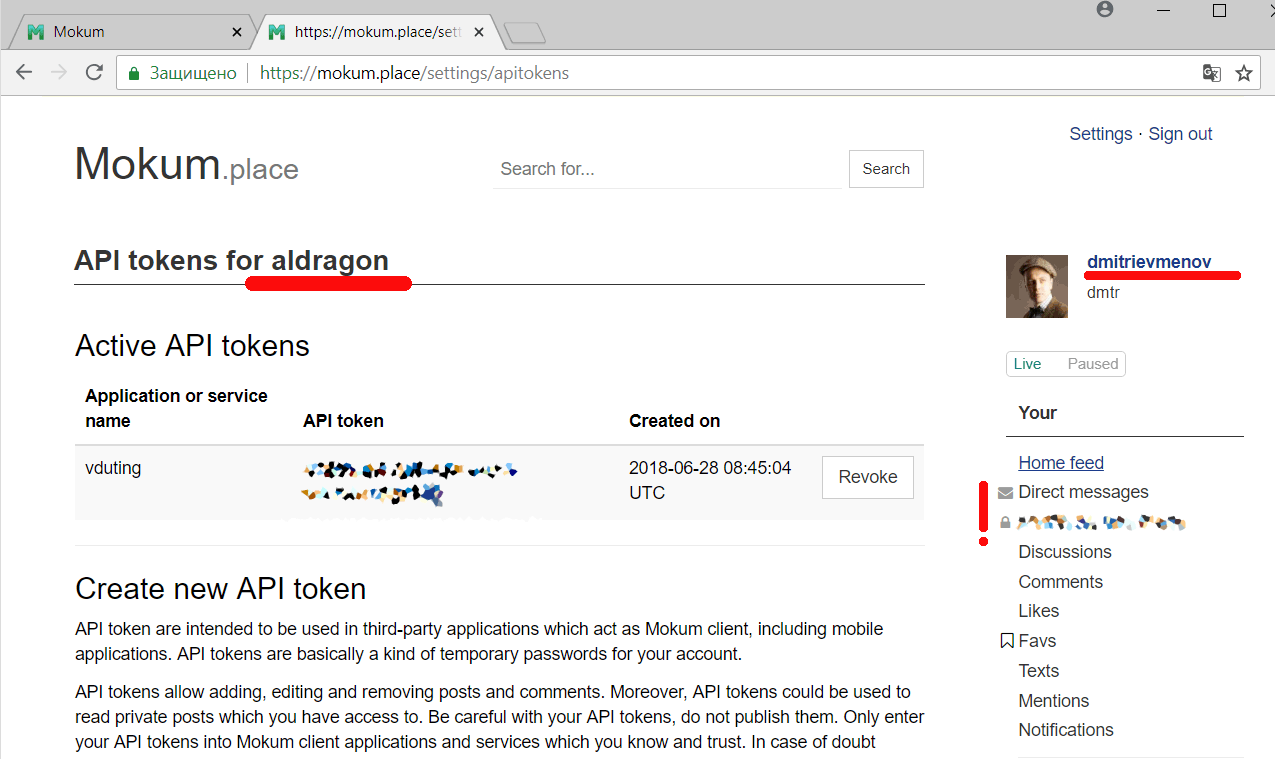The height and width of the screenshot is (759, 1275).
Task: Click the Sign out link
Action: click(x=1180, y=134)
